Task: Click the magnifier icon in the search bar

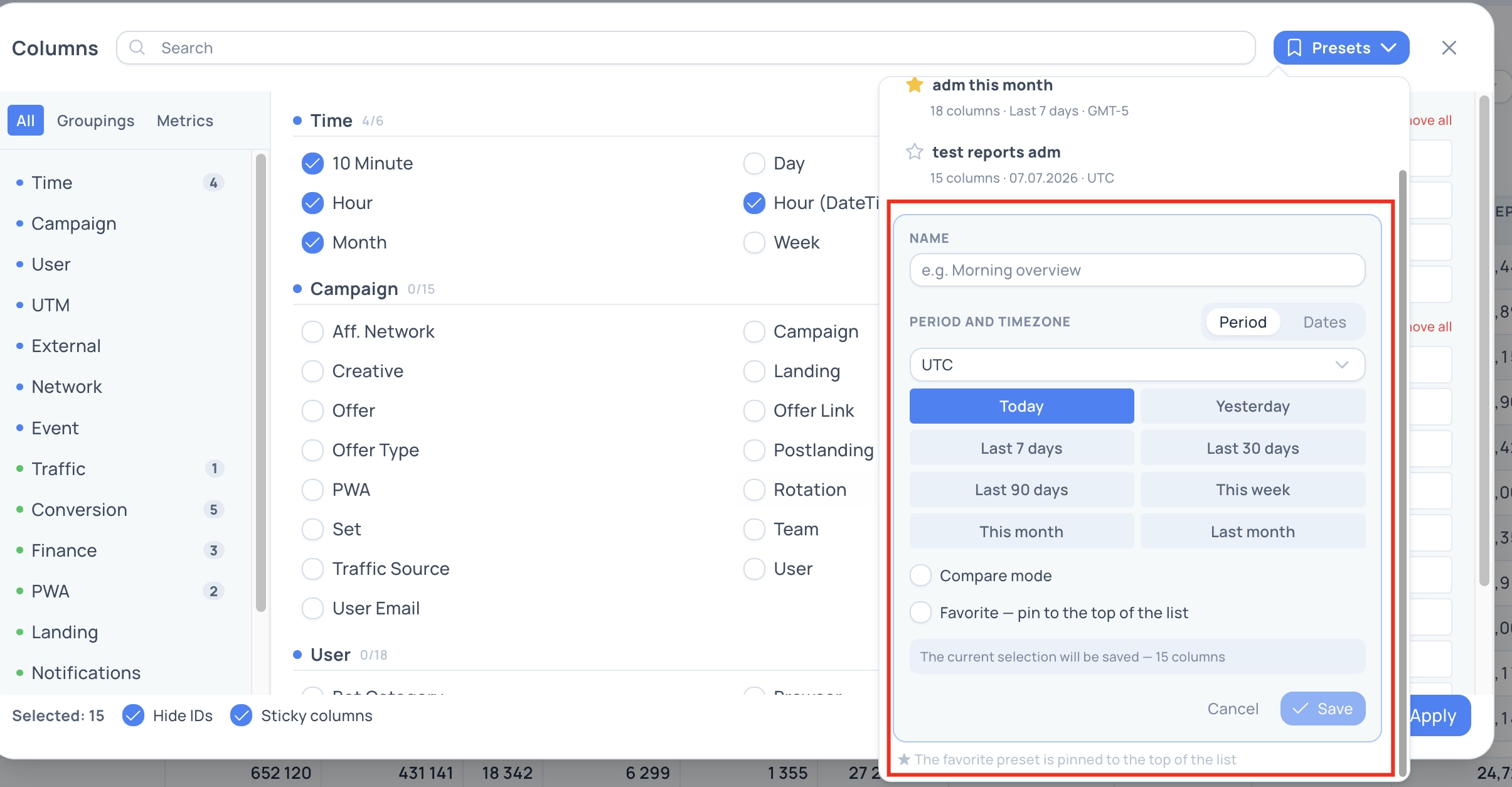Action: point(137,48)
